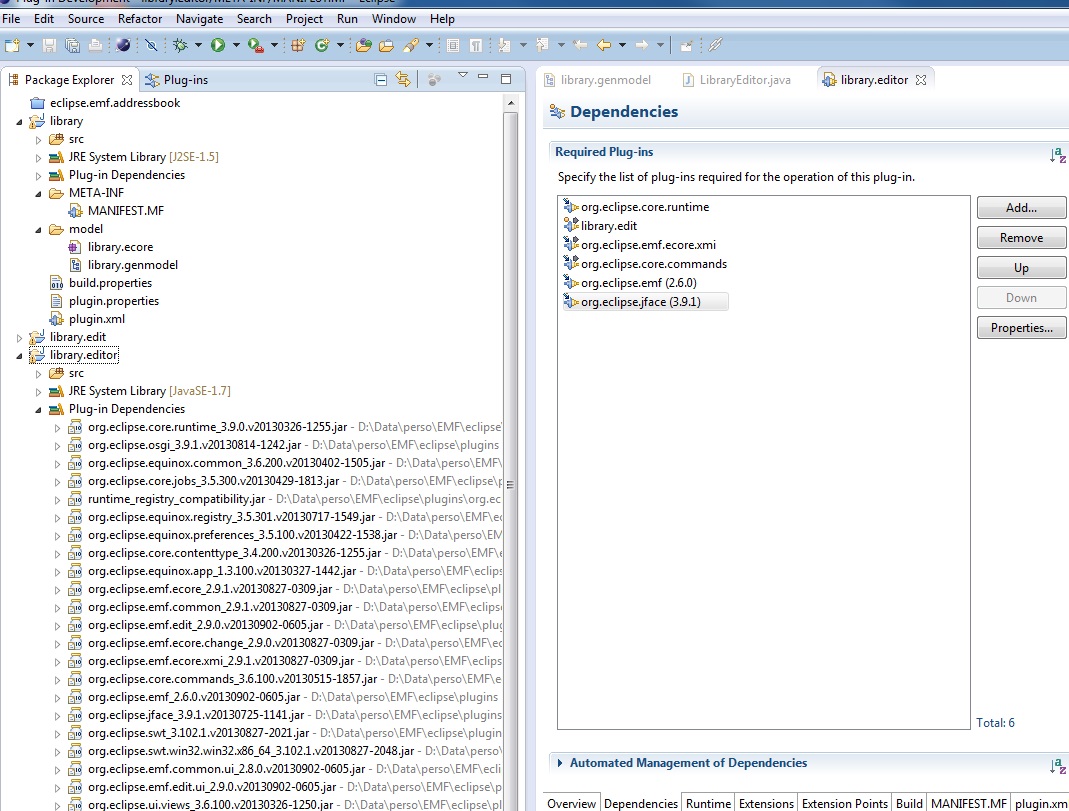This screenshot has width=1069, height=811.
Task: Click the New Java Package icon
Action: click(298, 46)
